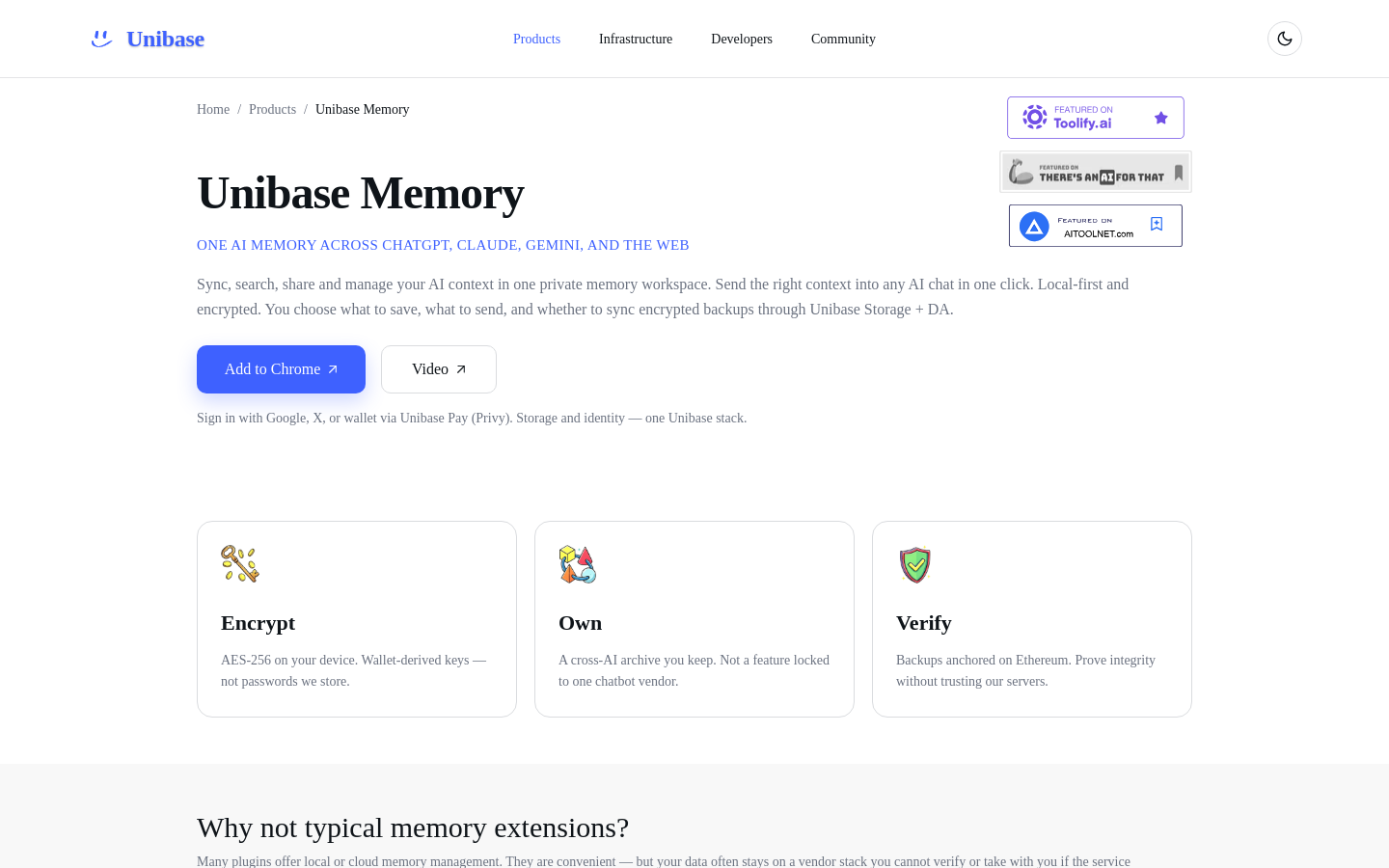1389x868 pixels.
Task: Click the flexing arm icon on badge
Action: coord(1021,172)
